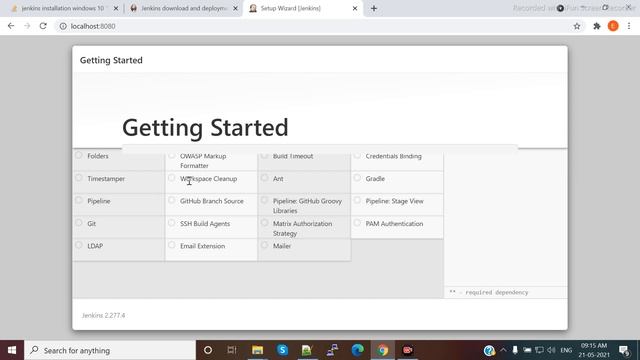Tick the LDAP plugin checkbox
Viewport: 640px width, 360px height.
click(79, 245)
